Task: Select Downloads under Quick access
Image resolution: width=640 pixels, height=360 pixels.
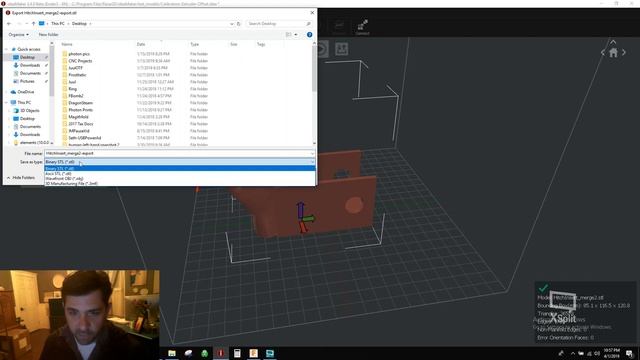Action: point(30,65)
